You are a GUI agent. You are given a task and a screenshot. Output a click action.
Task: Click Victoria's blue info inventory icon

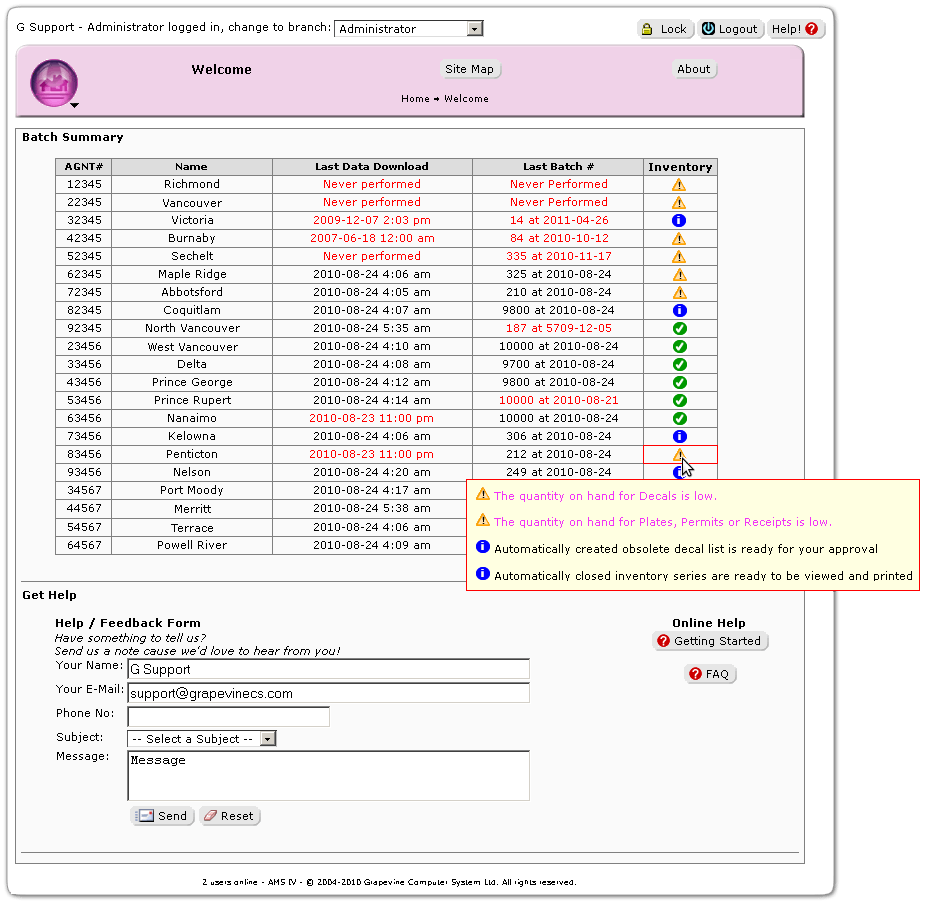tap(679, 221)
